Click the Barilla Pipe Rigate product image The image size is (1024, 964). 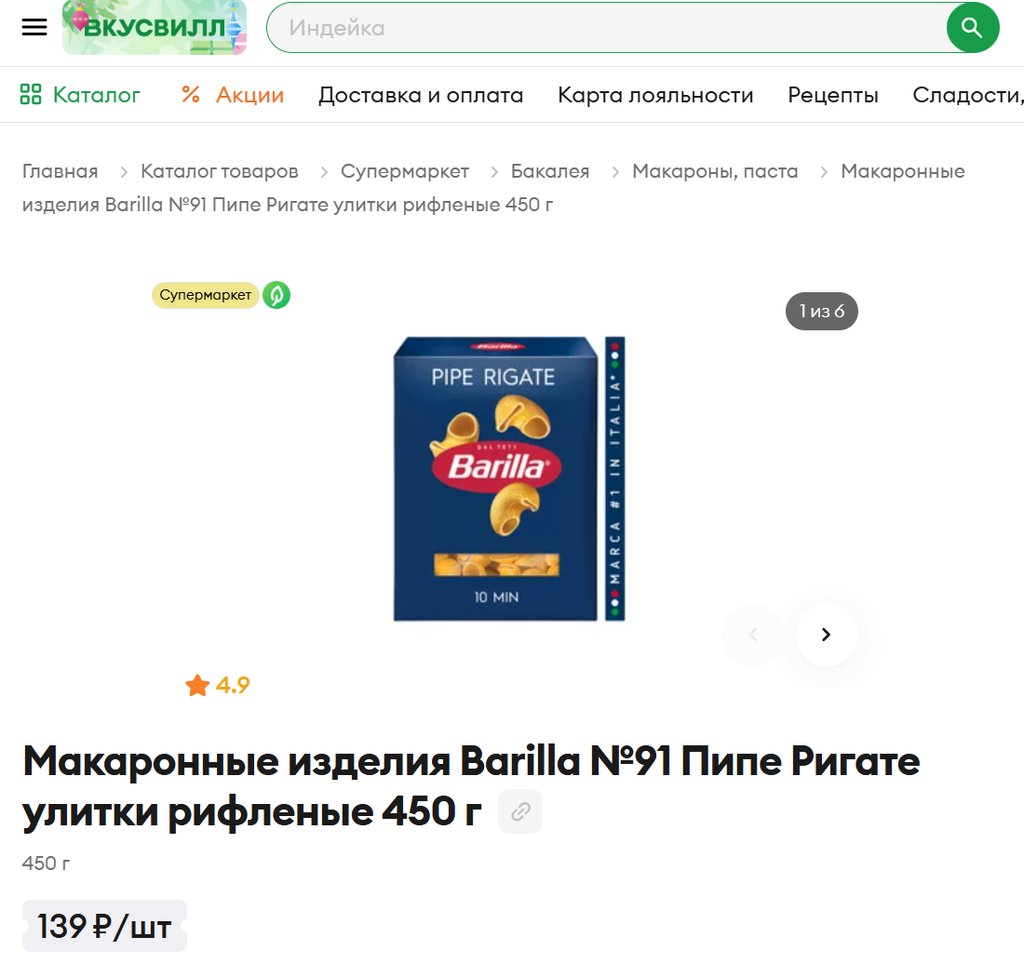click(509, 478)
